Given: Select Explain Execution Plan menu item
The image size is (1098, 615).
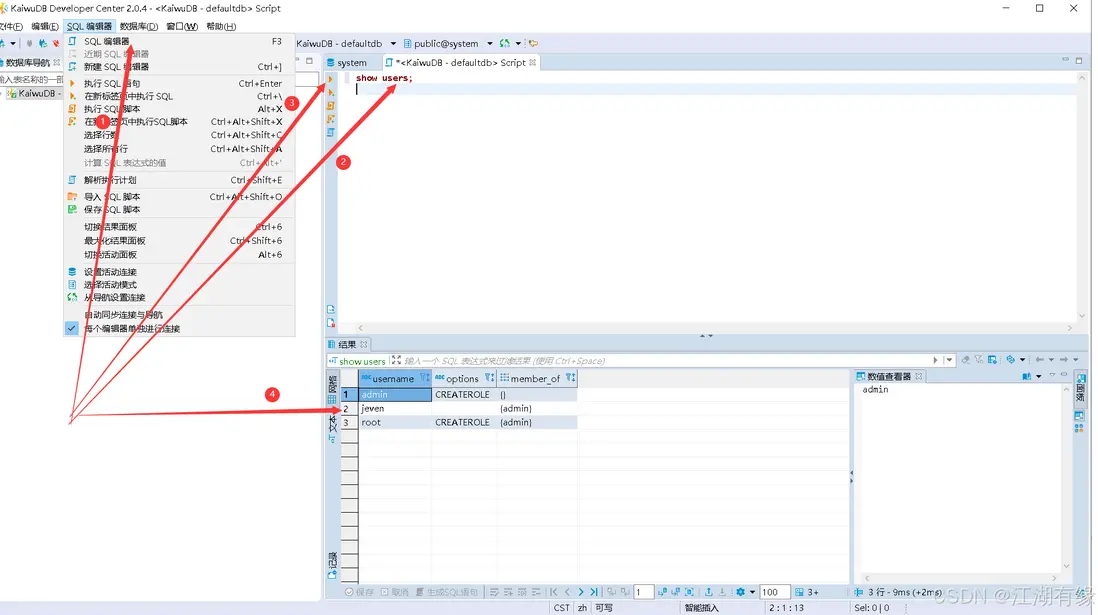Looking at the screenshot, I should tap(179, 180).
